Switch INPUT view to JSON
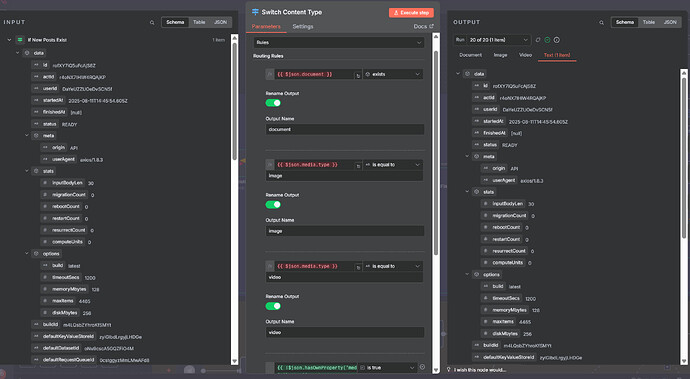This screenshot has width=690, height=379. coord(220,22)
